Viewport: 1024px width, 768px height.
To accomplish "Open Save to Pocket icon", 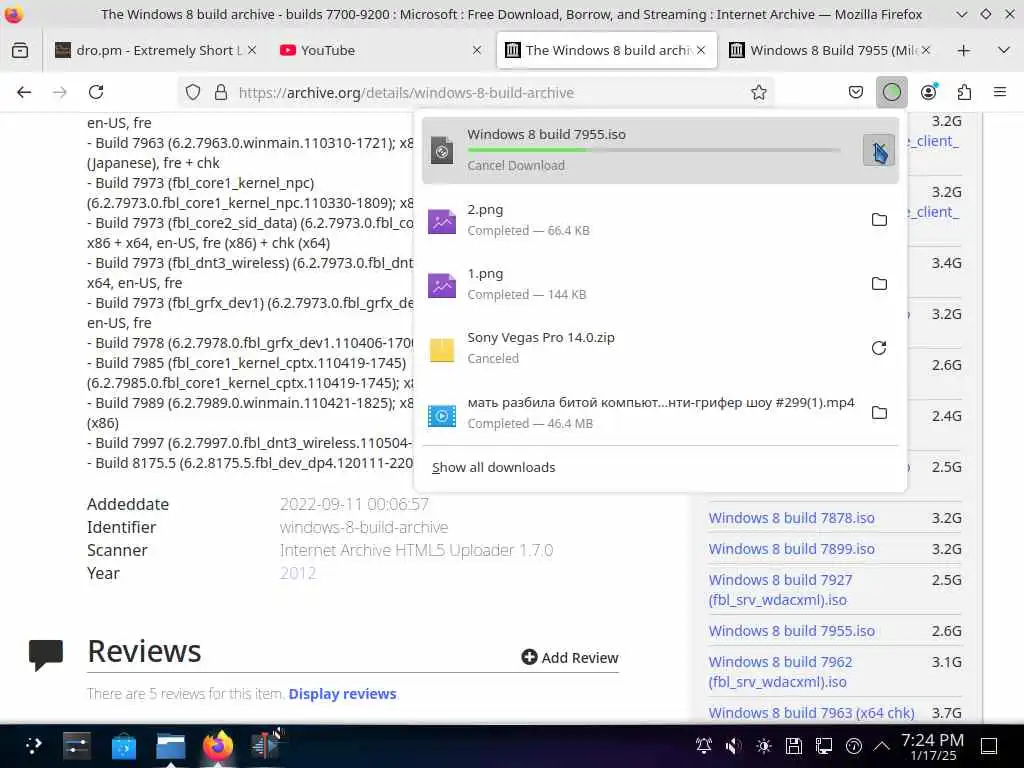I will point(856,92).
